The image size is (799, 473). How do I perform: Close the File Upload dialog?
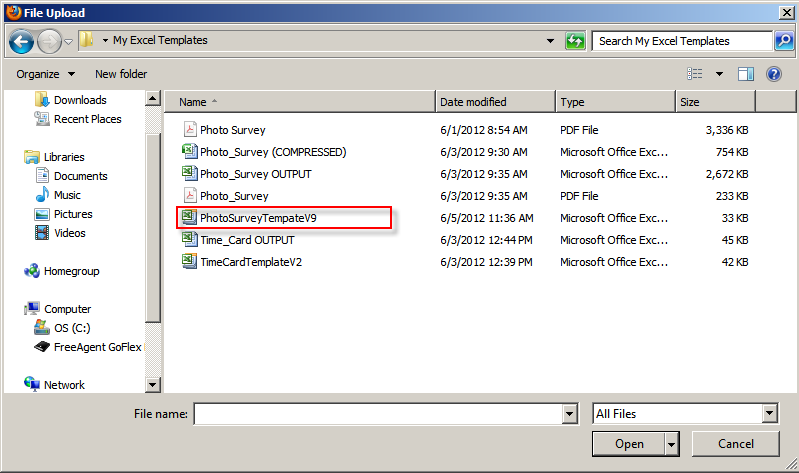coord(787,13)
